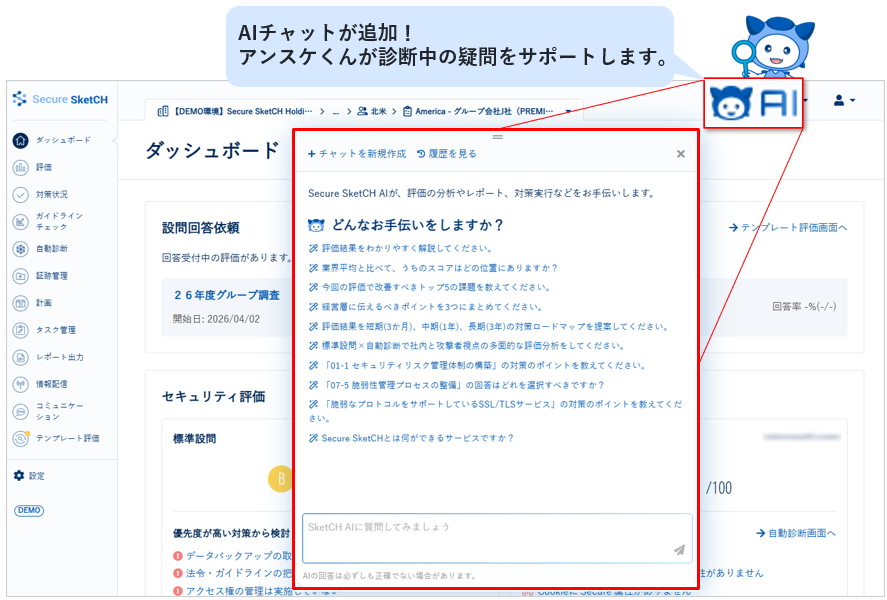Select the 証跡管理 sidebar icon
This screenshot has width=887, height=600.
click(21, 275)
